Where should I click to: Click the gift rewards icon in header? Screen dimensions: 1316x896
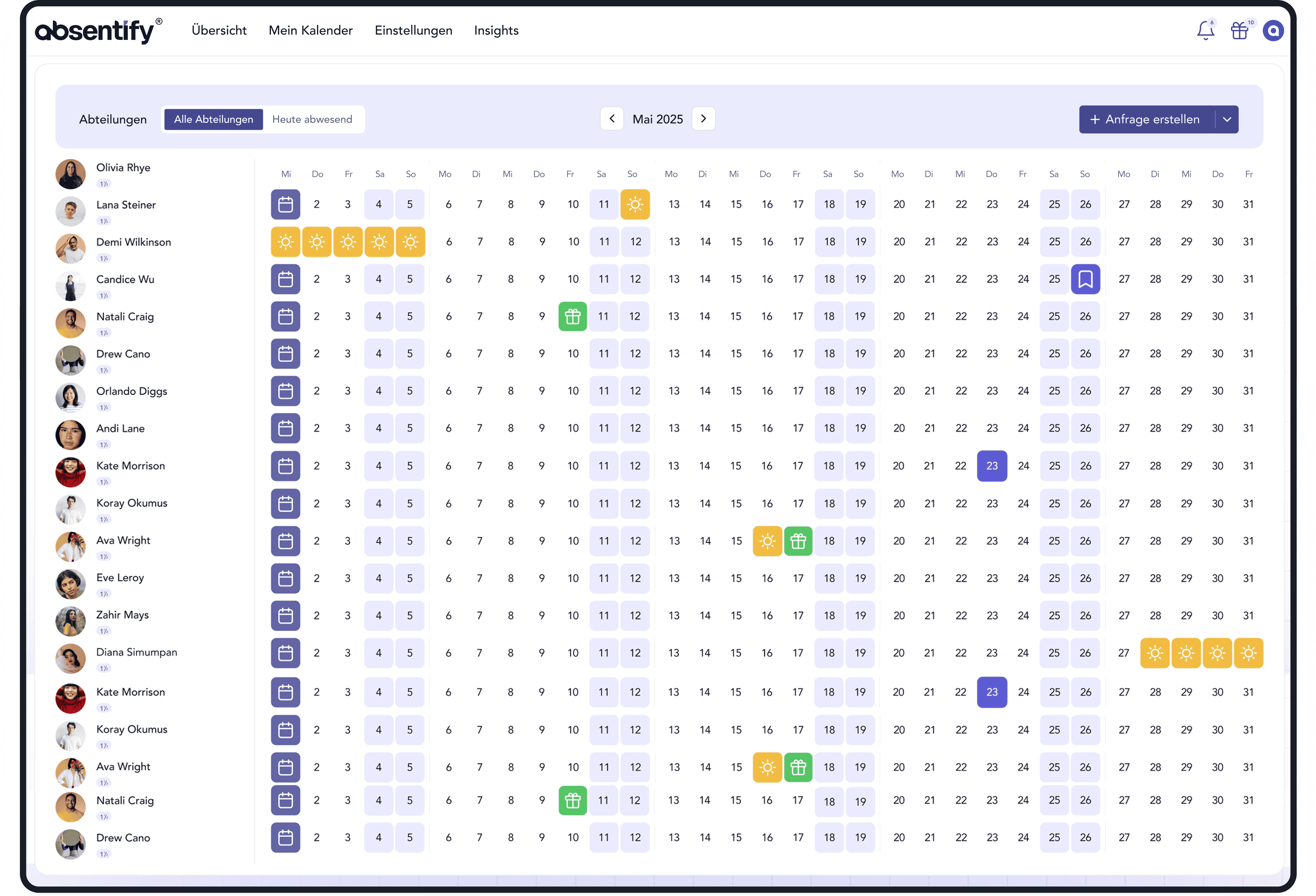point(1240,30)
